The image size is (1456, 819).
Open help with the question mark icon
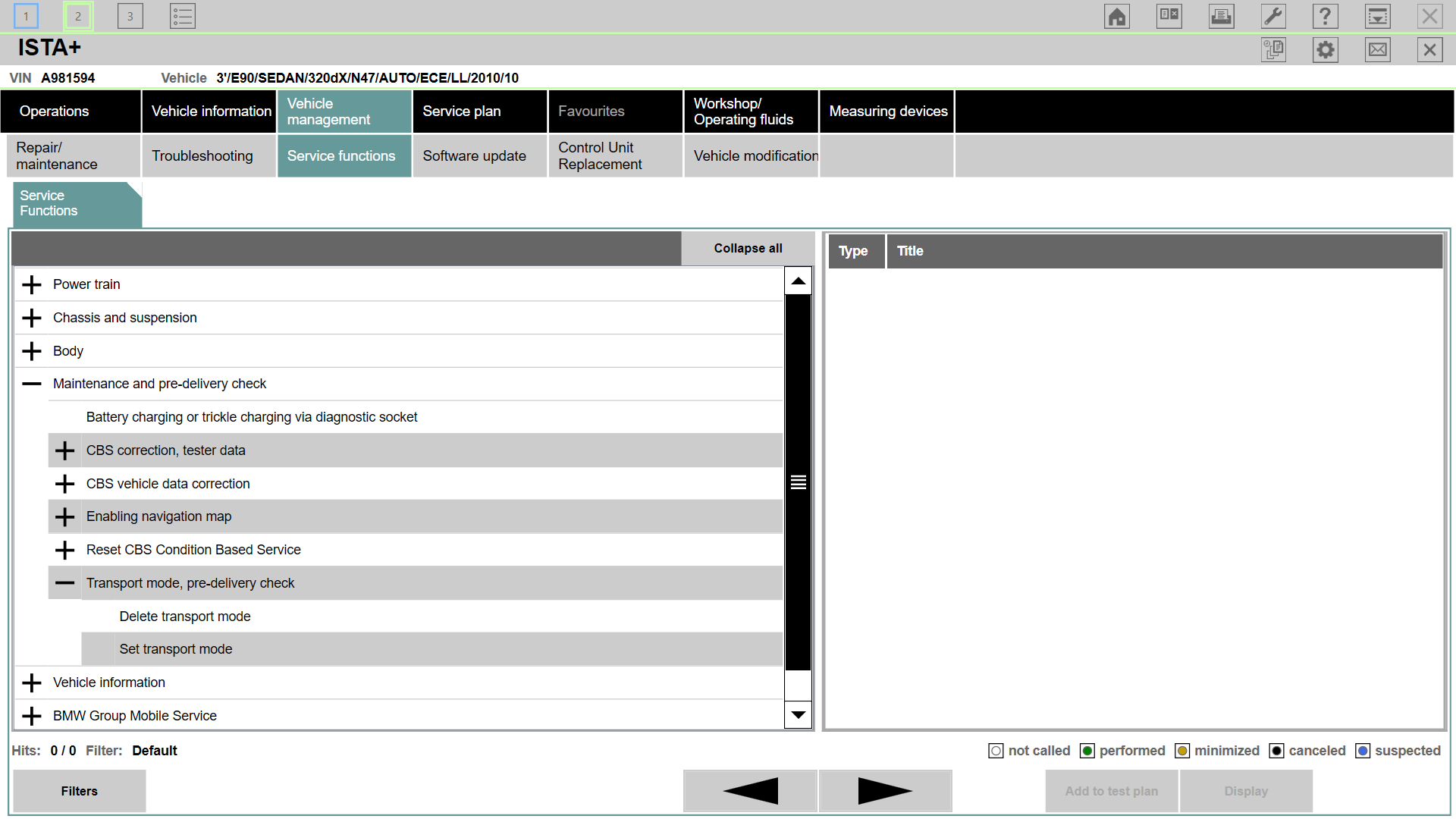(x=1325, y=17)
